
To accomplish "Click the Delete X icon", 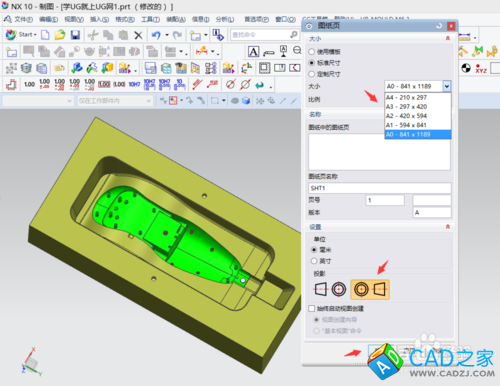I will pos(138,35).
